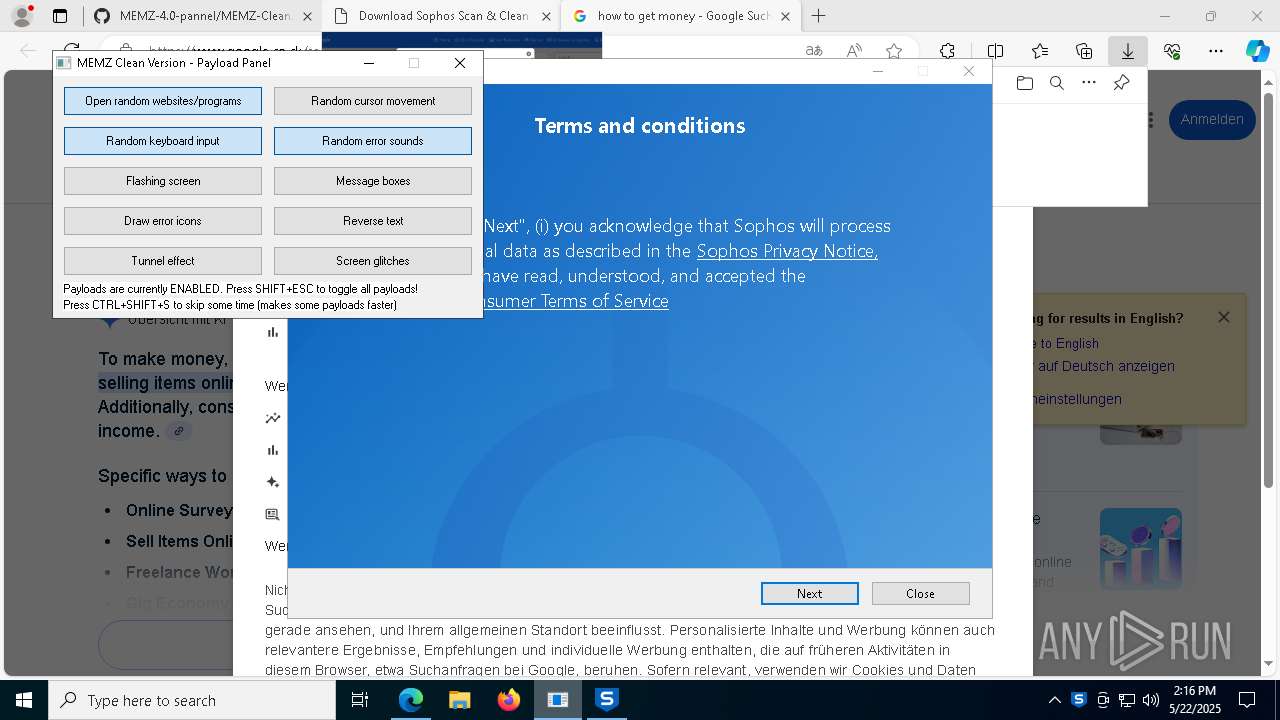
Task: Click Next in Sophos terms dialog
Action: (x=810, y=593)
